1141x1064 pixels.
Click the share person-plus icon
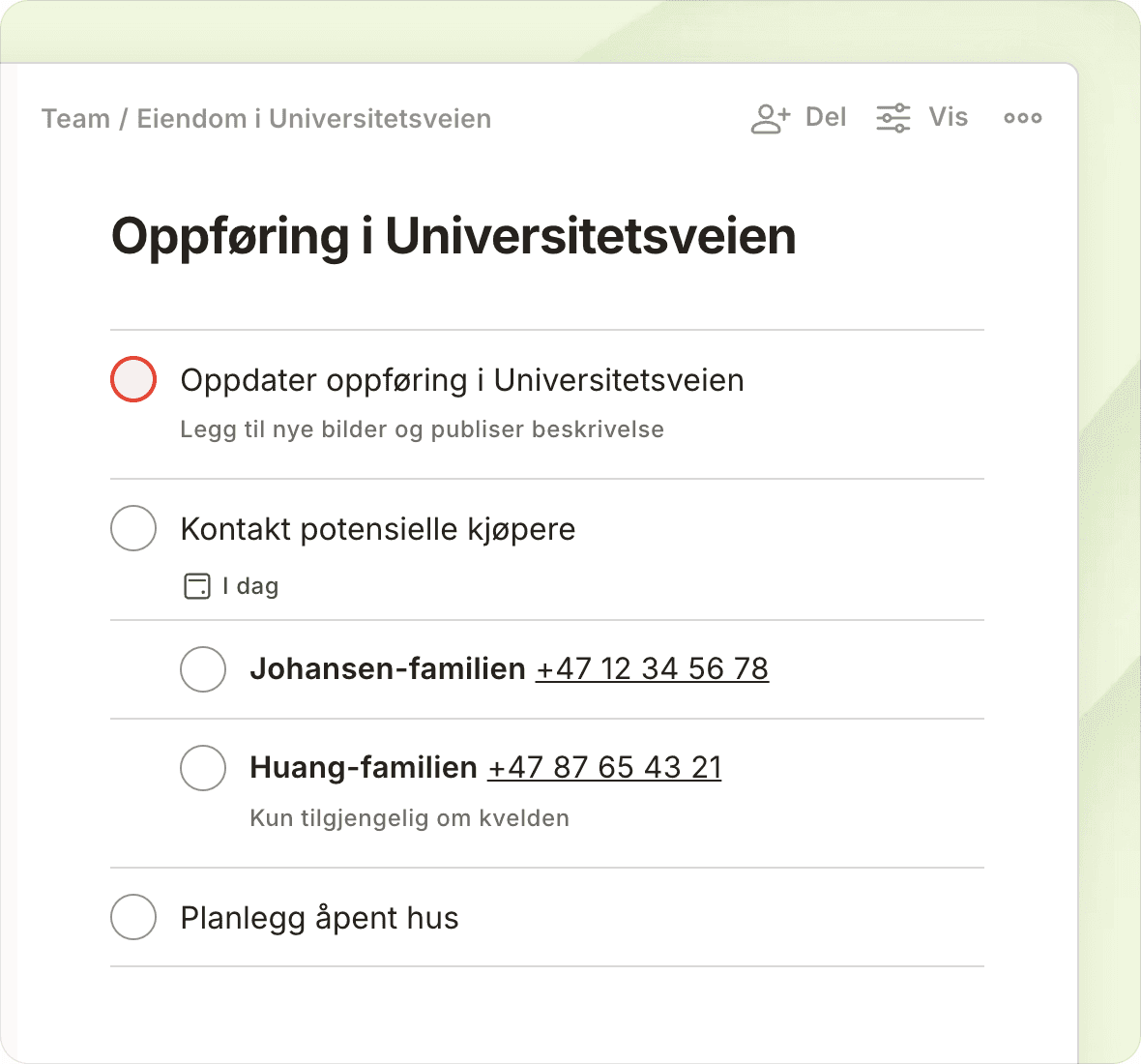770,118
